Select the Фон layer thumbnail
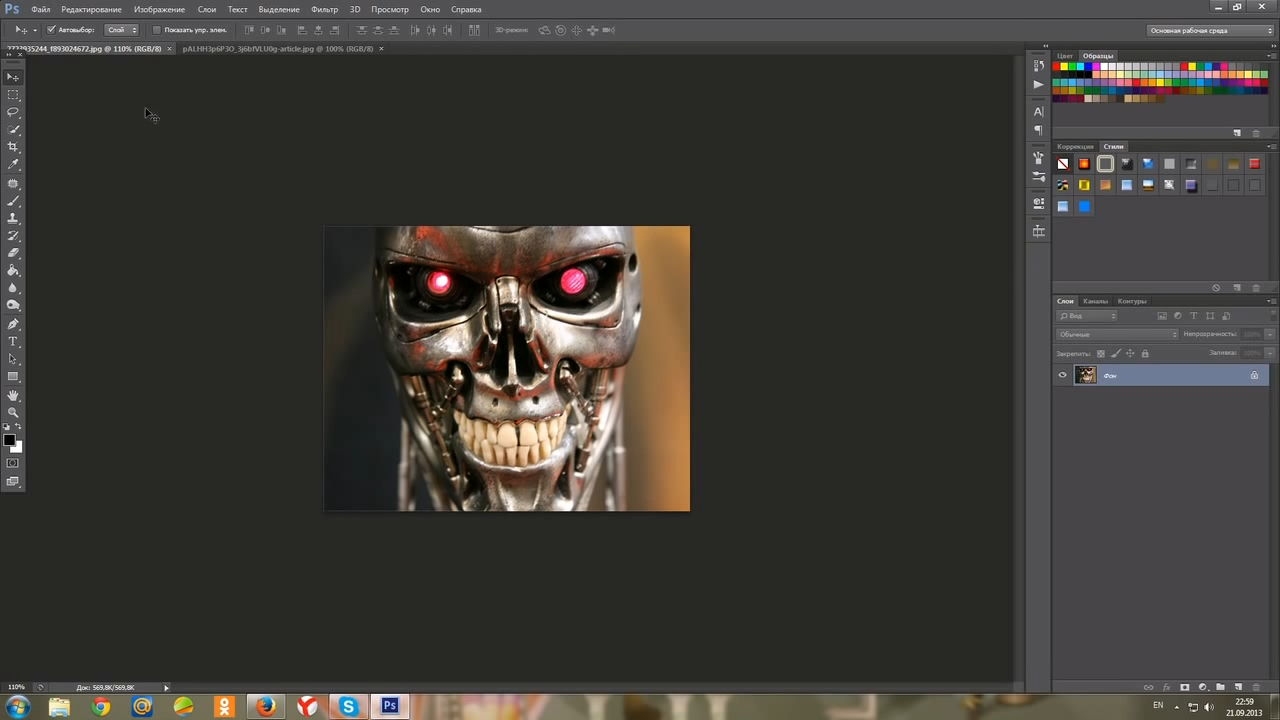 1086,375
